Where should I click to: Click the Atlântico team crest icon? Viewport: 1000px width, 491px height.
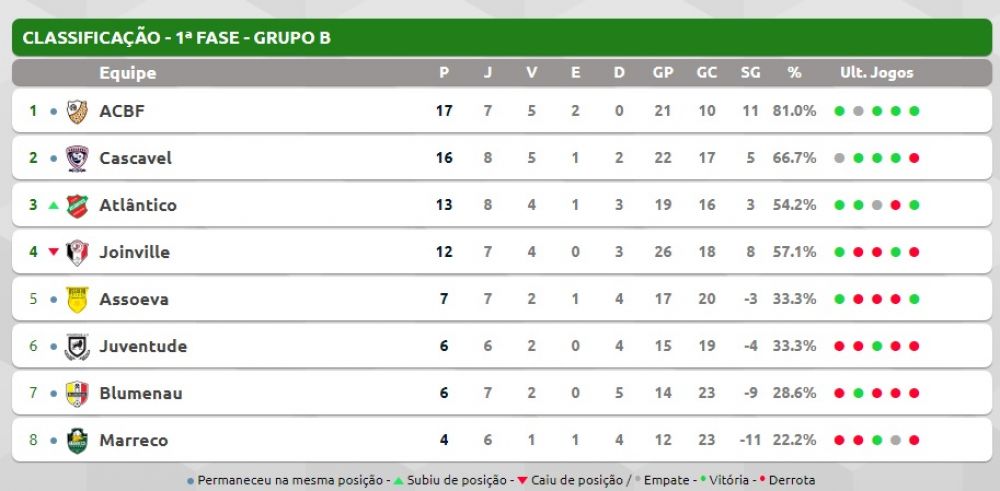tap(77, 205)
